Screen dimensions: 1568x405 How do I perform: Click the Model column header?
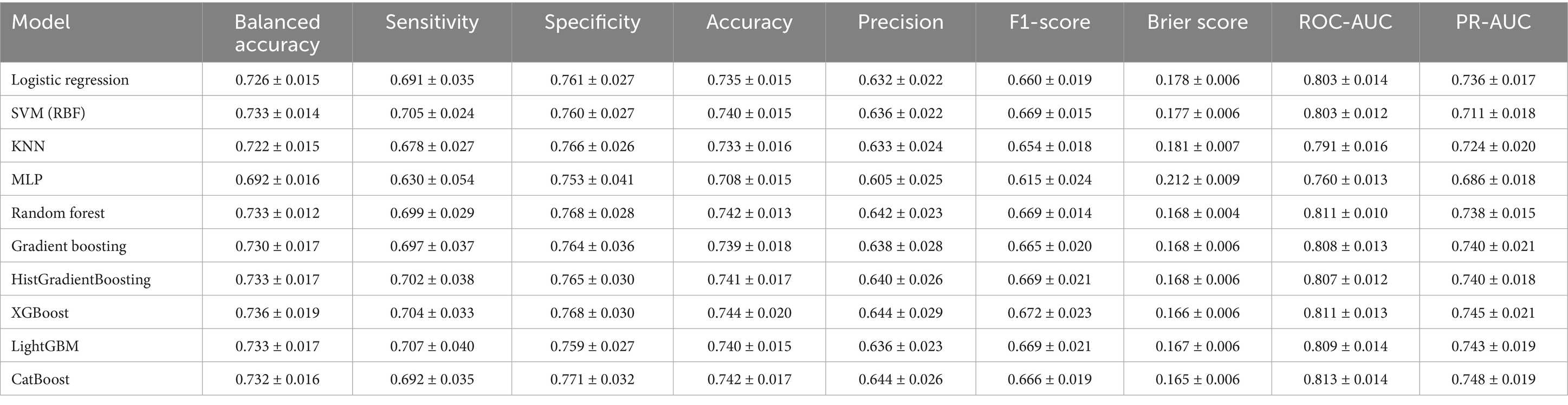41,22
